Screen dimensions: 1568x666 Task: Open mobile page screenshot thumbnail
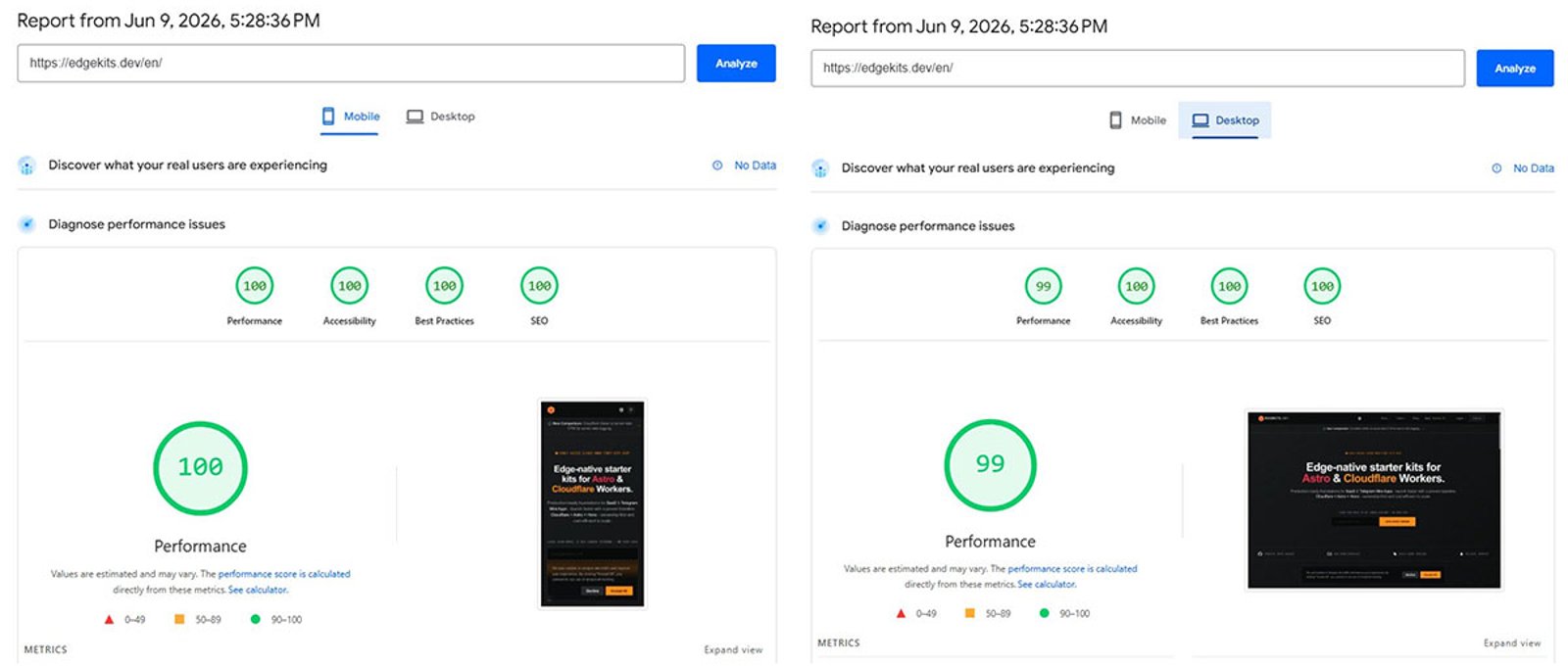(x=593, y=504)
